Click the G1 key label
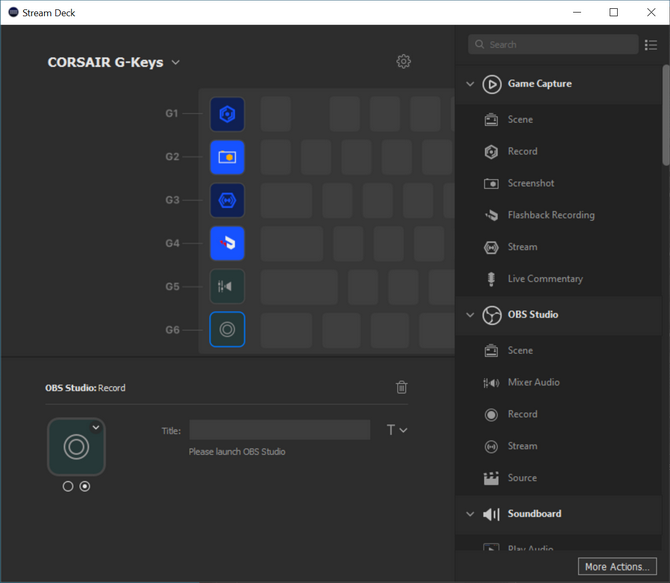This screenshot has height=583, width=670. pos(172,114)
